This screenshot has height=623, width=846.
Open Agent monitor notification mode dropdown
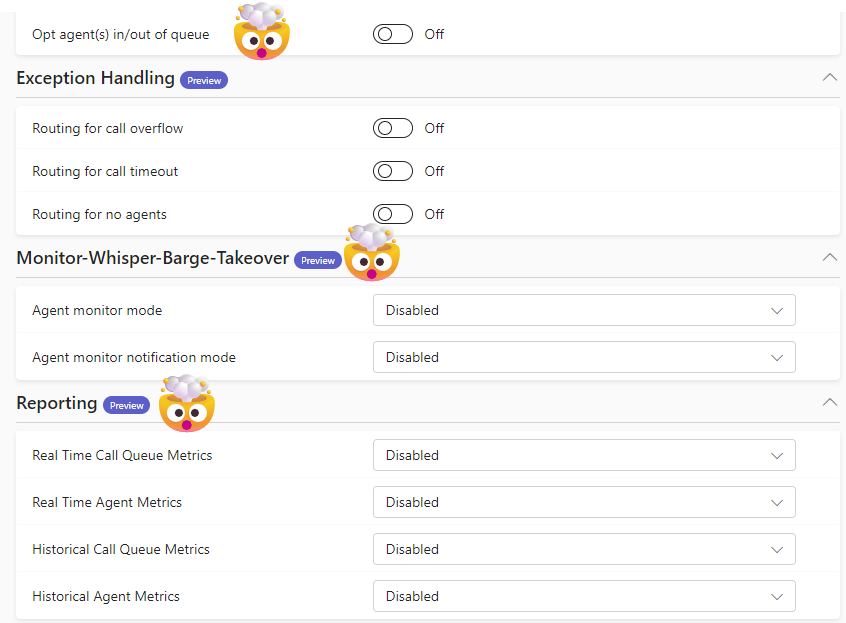[x=584, y=357]
